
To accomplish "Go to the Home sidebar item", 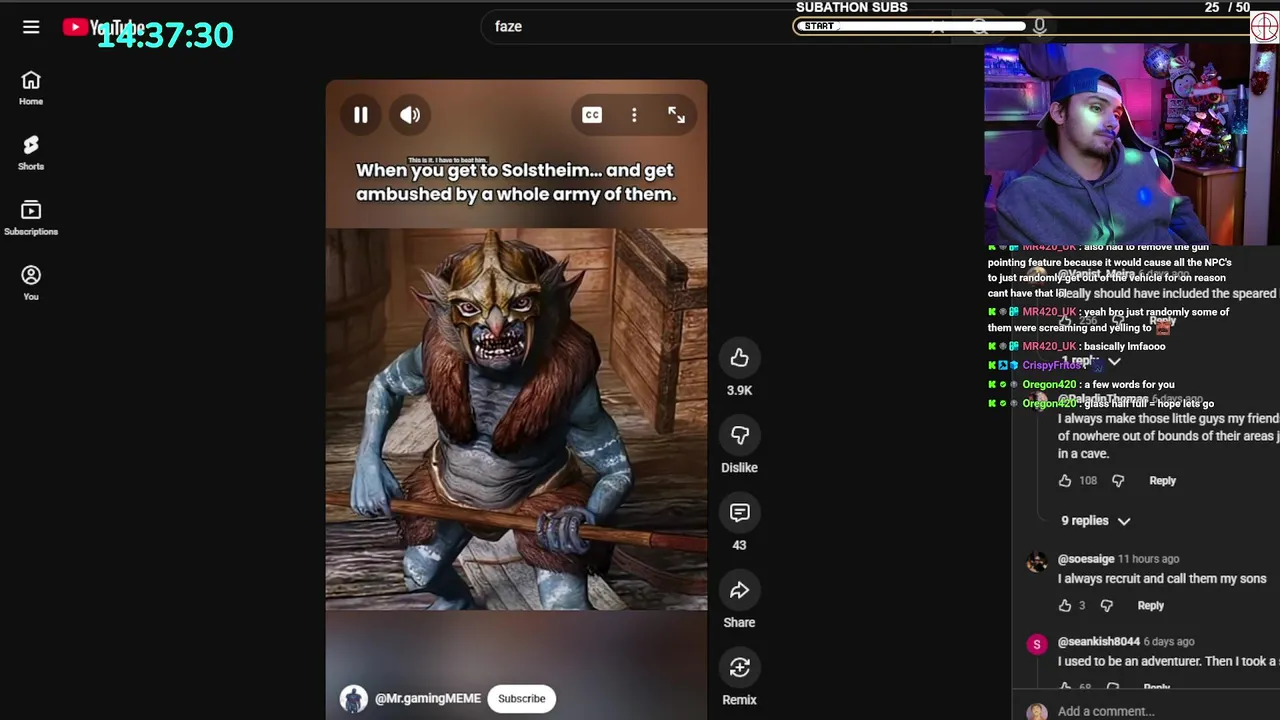I will click(x=31, y=88).
